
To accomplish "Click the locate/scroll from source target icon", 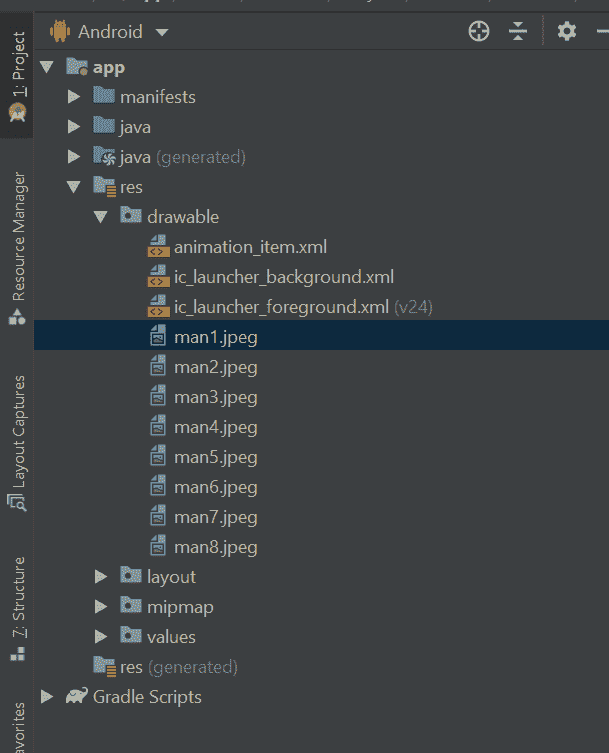I will (479, 32).
